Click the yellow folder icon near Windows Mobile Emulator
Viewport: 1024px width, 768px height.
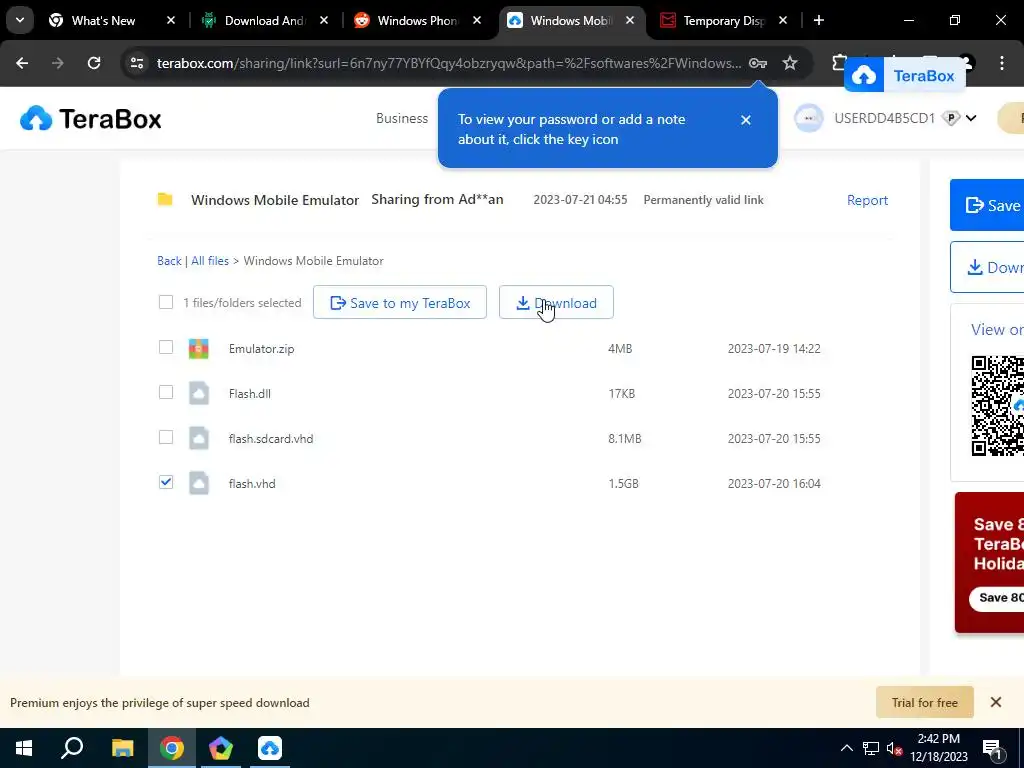point(165,200)
